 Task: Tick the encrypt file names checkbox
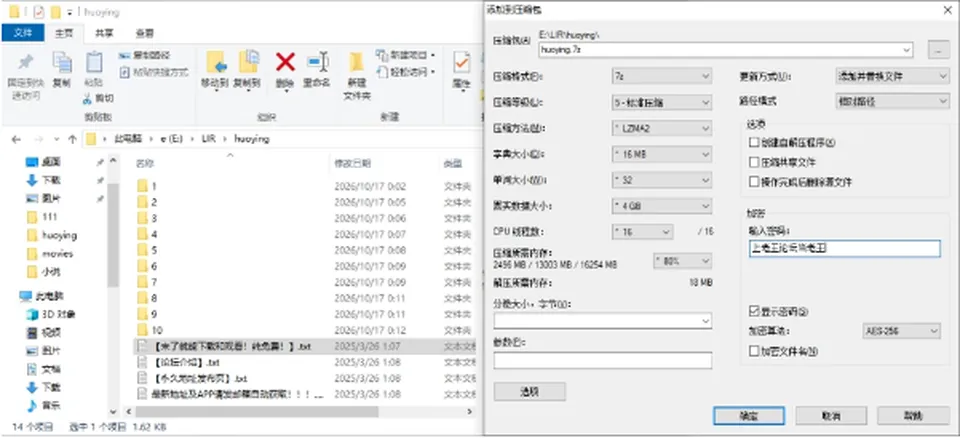tap(754, 351)
